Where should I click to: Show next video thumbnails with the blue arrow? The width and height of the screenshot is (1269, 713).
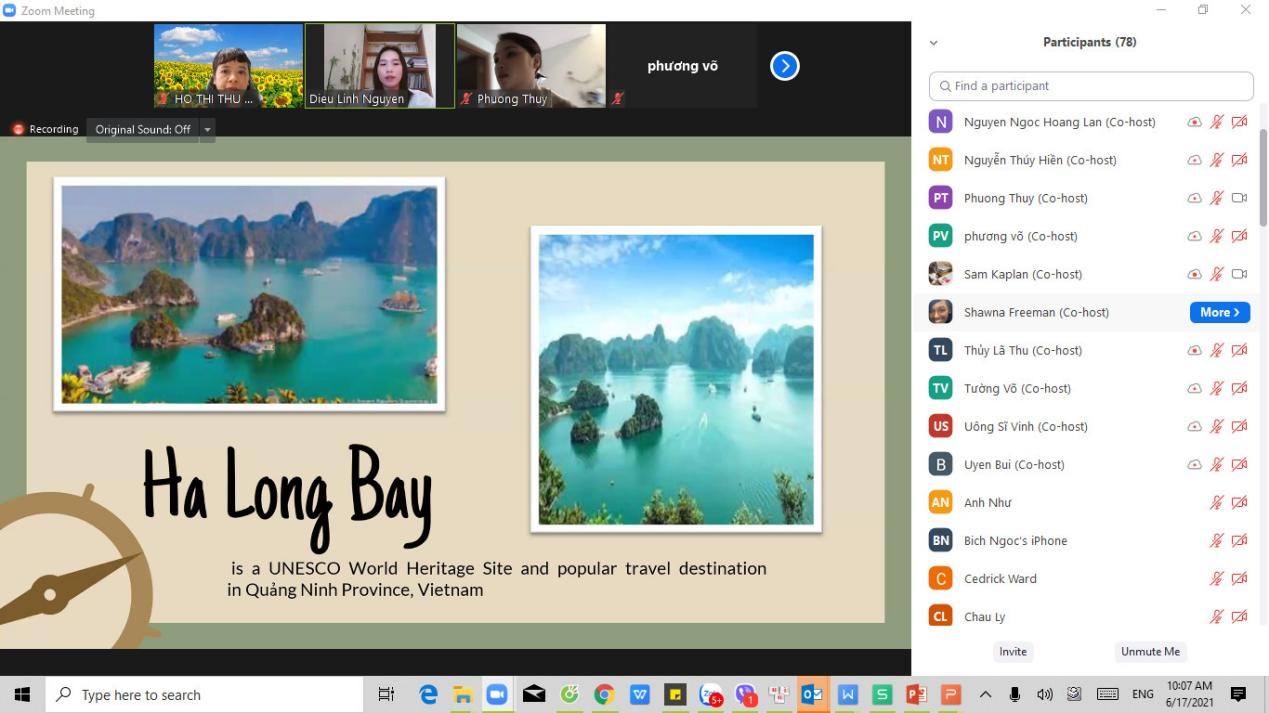pyautogui.click(x=785, y=66)
